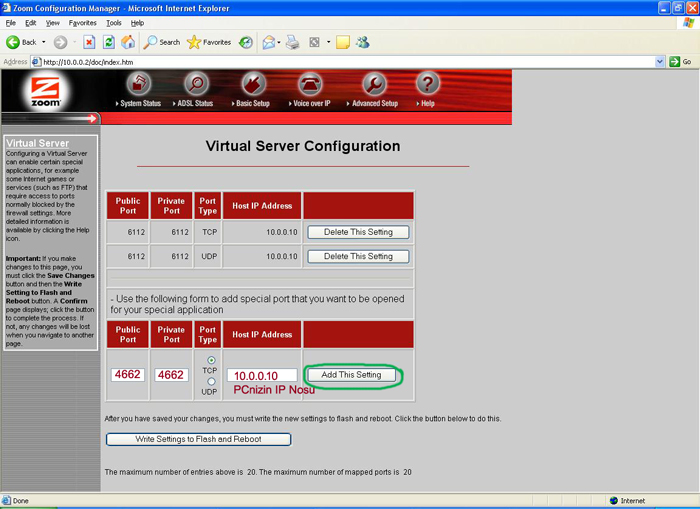The width and height of the screenshot is (700, 509).
Task: Open the History toolbar icon
Action: tap(246, 42)
